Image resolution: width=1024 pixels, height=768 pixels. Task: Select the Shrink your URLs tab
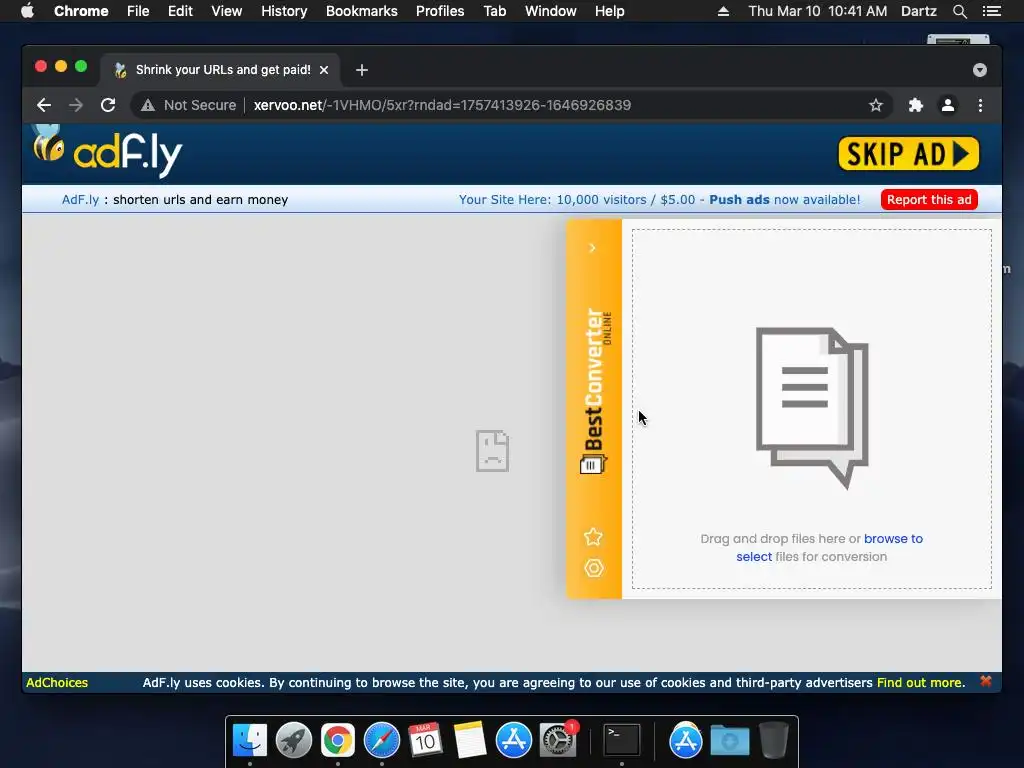pos(220,70)
